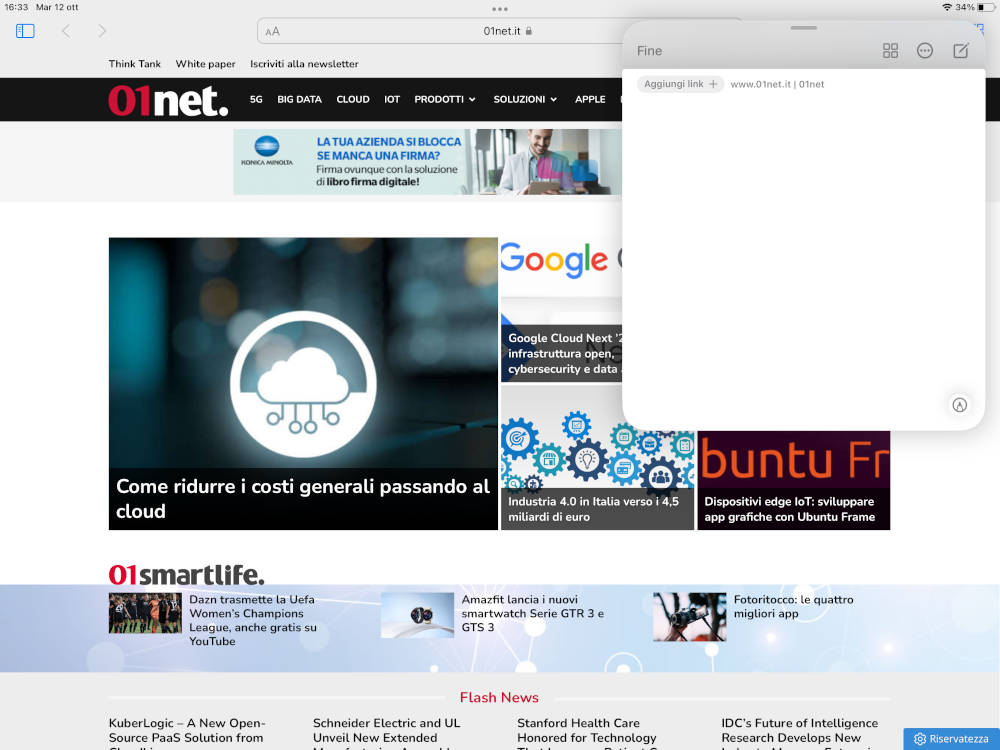Tap the padlock icon in address bar
The width and height of the screenshot is (1000, 750).
(529, 31)
